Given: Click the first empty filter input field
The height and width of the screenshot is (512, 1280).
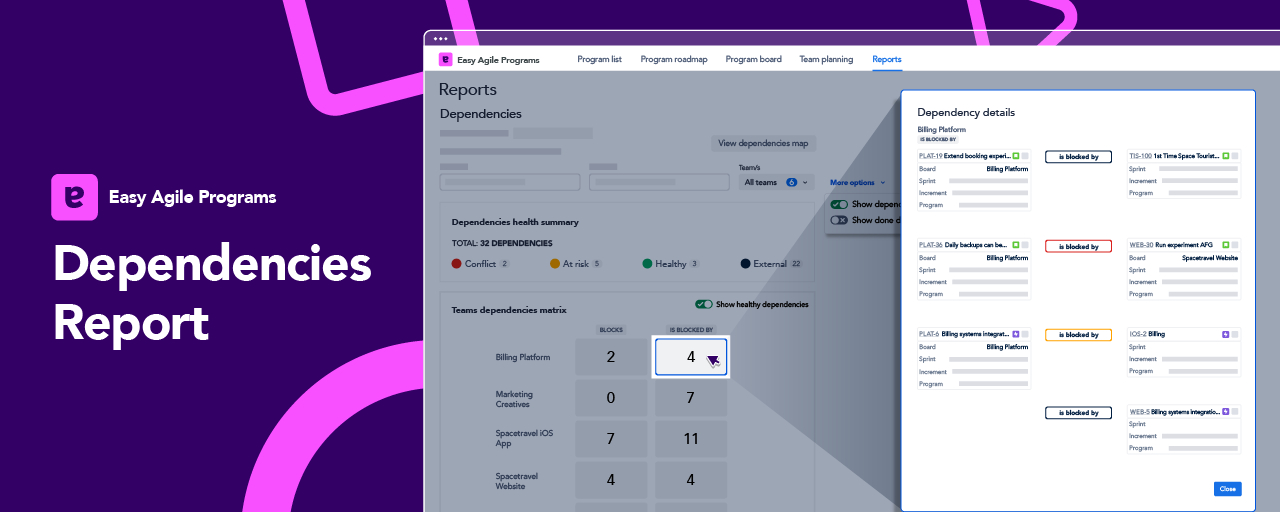Looking at the screenshot, I should pos(510,182).
